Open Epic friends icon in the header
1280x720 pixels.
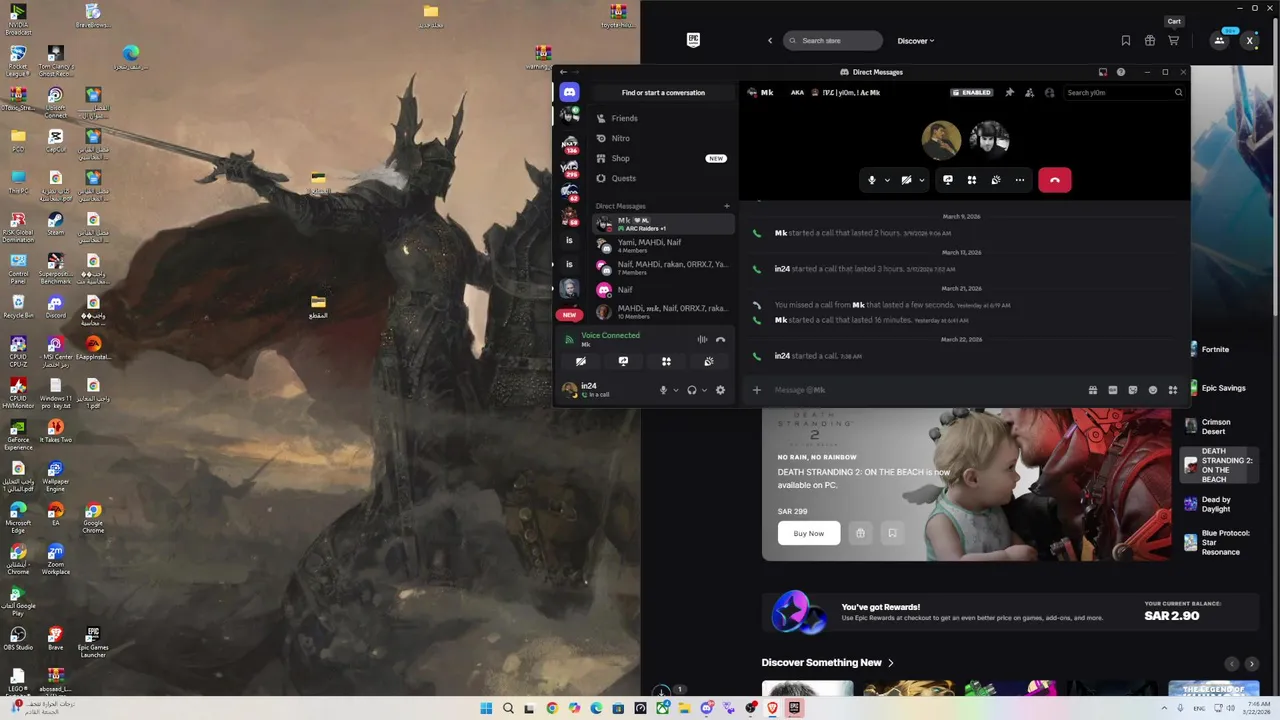pos(1219,41)
